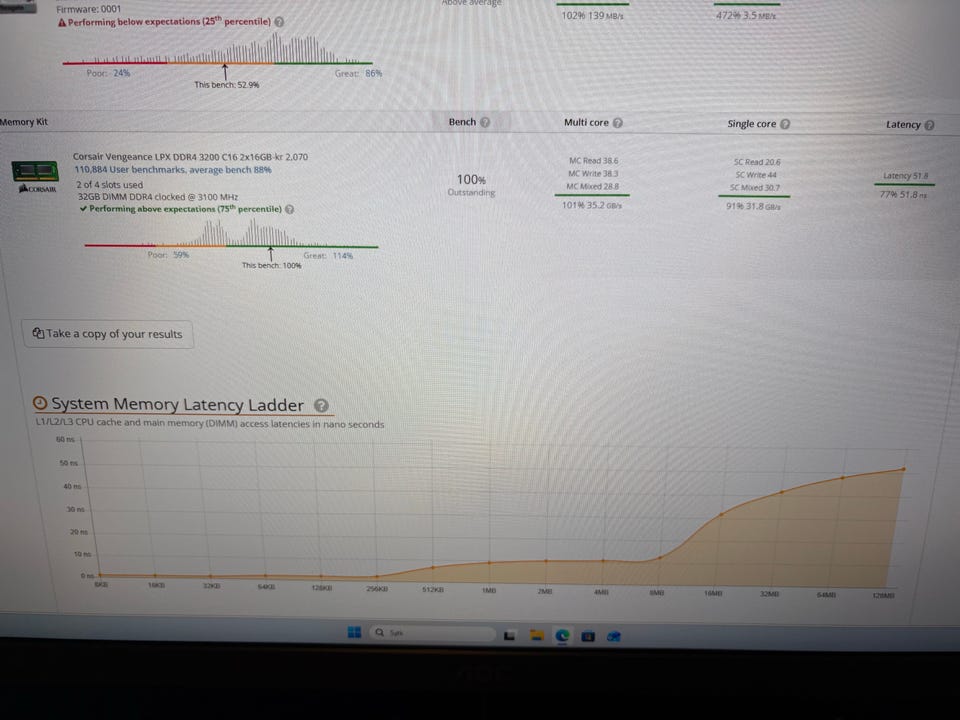The image size is (960, 720).
Task: Open the Single core help icon
Action: [x=785, y=124]
